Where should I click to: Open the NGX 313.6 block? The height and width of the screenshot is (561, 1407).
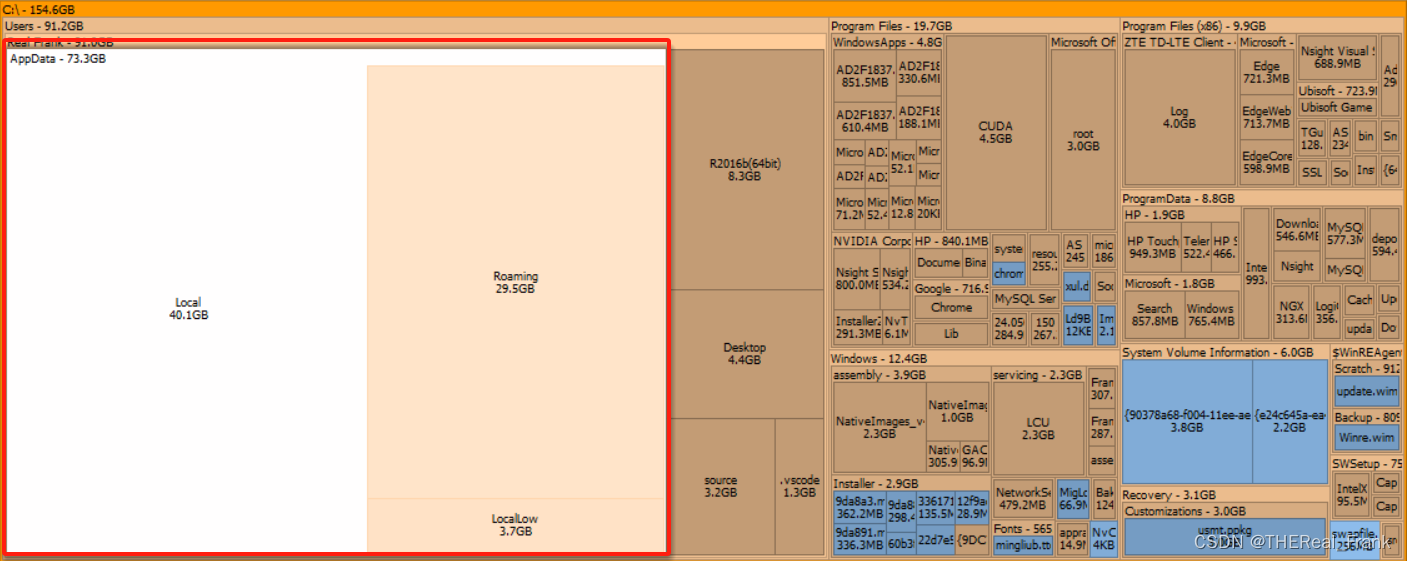coord(1291,312)
